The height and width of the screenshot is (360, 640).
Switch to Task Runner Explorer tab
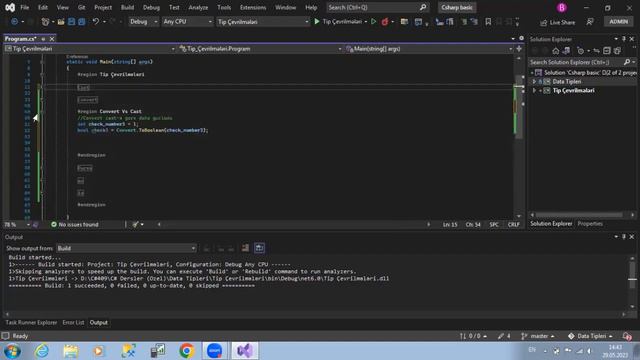(31, 322)
